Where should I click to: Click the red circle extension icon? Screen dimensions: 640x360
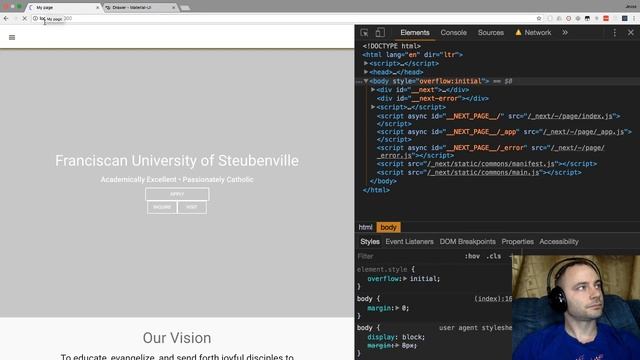(569, 18)
